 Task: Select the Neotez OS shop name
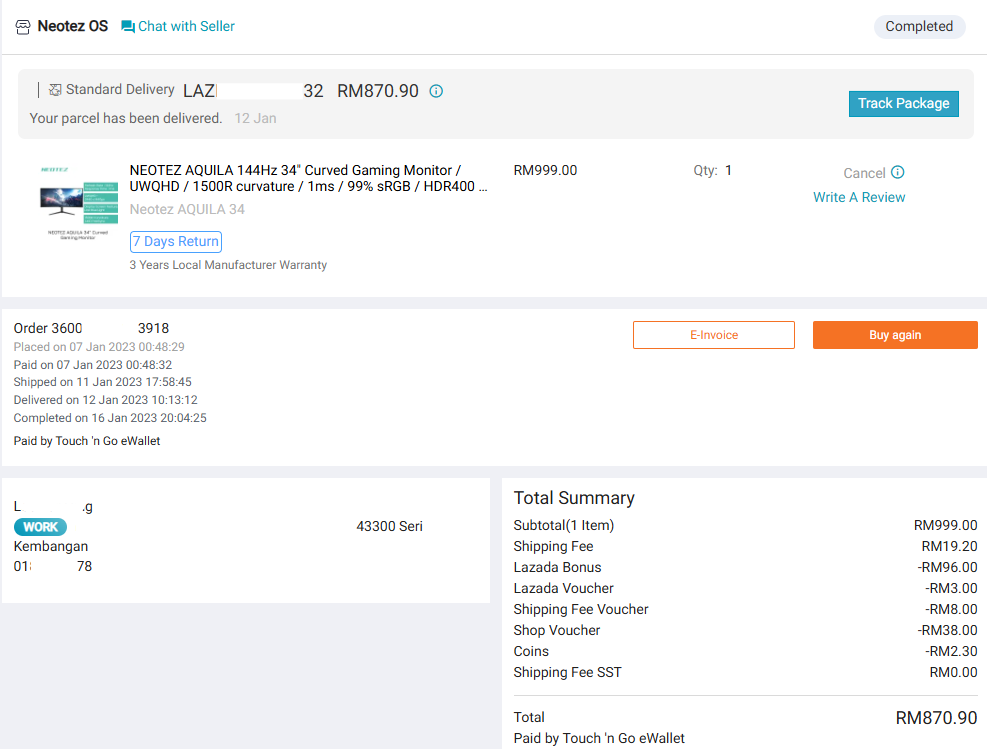click(72, 26)
